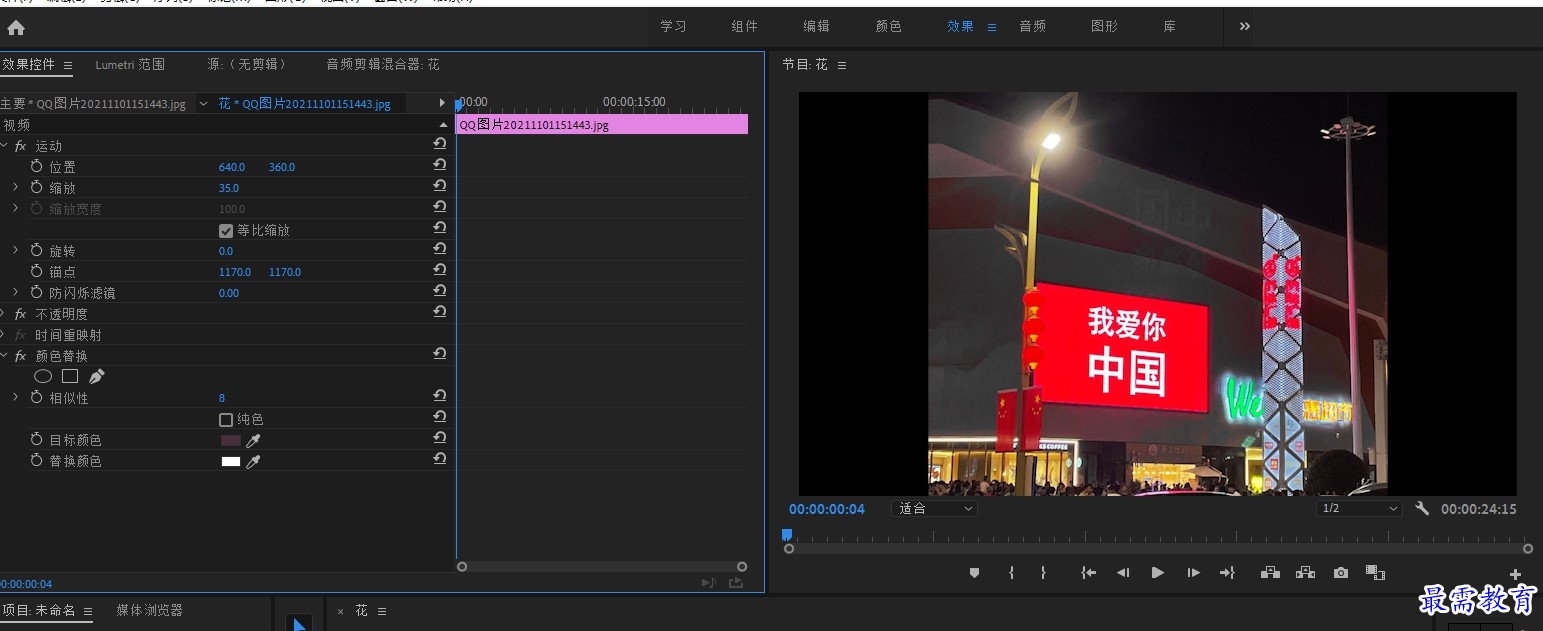1543x631 pixels.
Task: Open the 效果 workspace menu icon
Action: [x=992, y=27]
